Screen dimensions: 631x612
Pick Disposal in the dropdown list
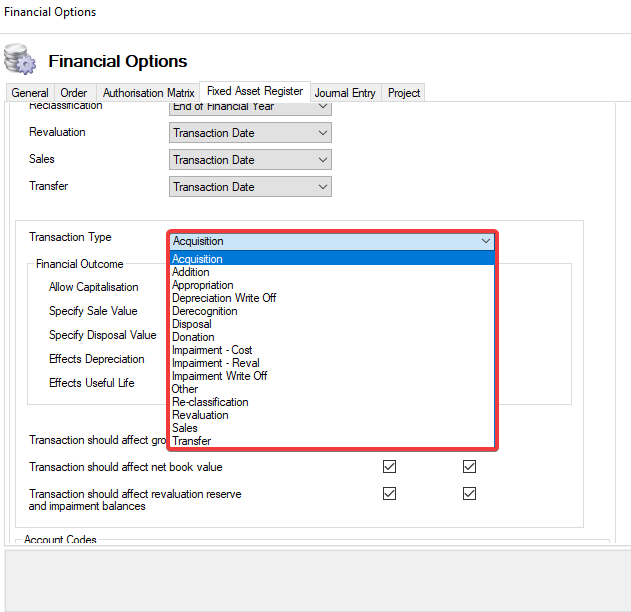(x=192, y=324)
